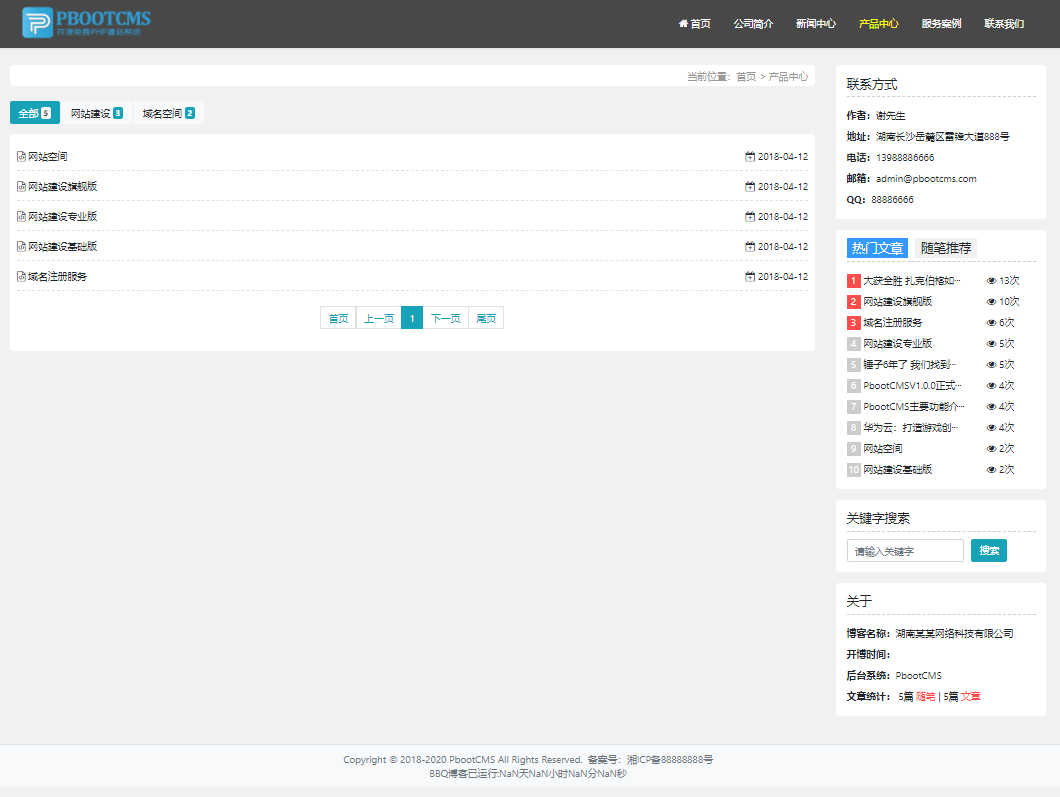Click calendar icon in the 网站空间 row
Viewport: 1060px width, 797px height.
click(750, 156)
